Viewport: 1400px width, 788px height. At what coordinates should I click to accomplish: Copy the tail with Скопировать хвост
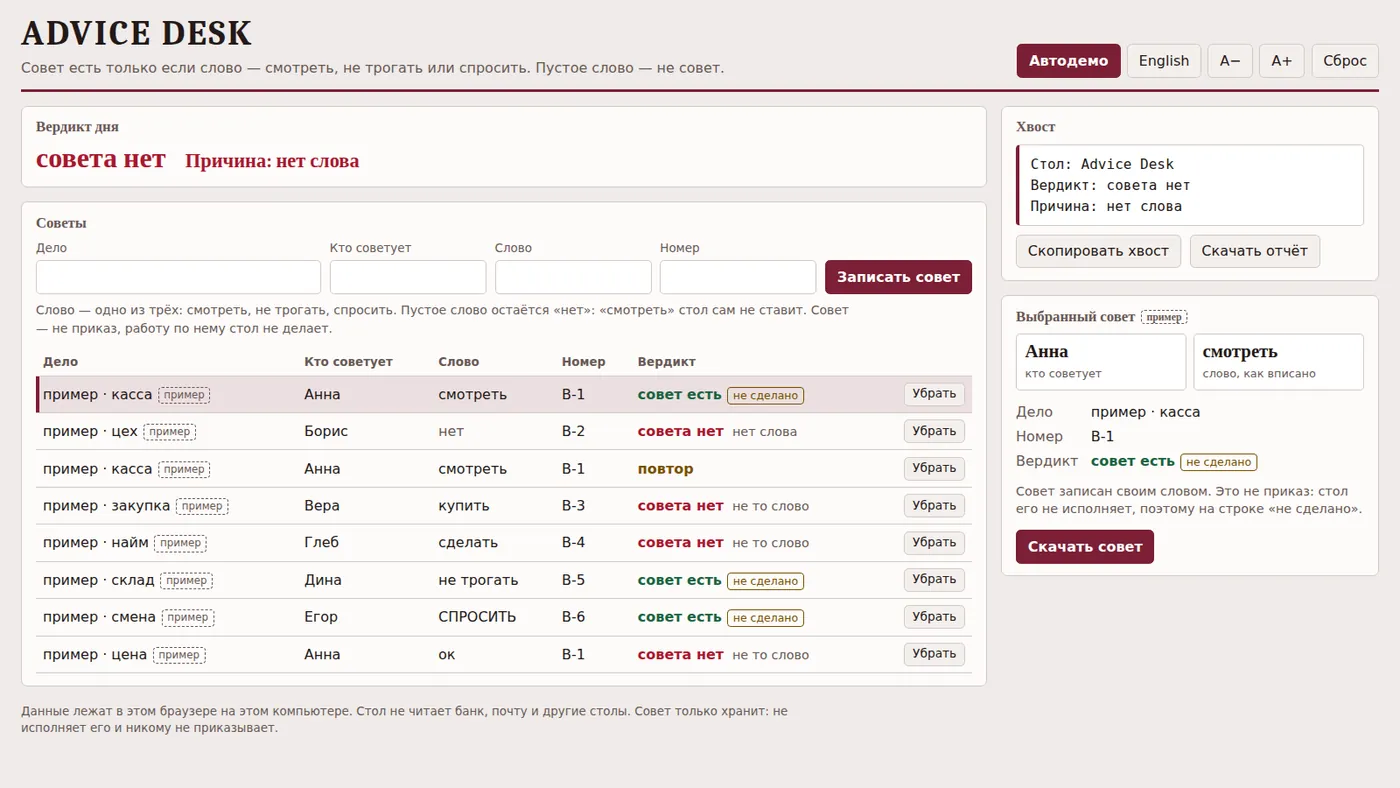[x=1098, y=251]
